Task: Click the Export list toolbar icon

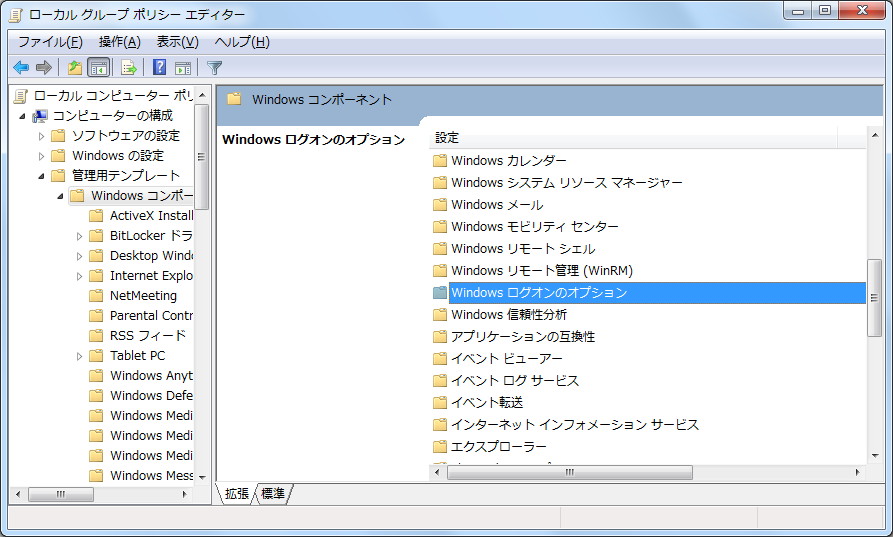Action: point(129,68)
